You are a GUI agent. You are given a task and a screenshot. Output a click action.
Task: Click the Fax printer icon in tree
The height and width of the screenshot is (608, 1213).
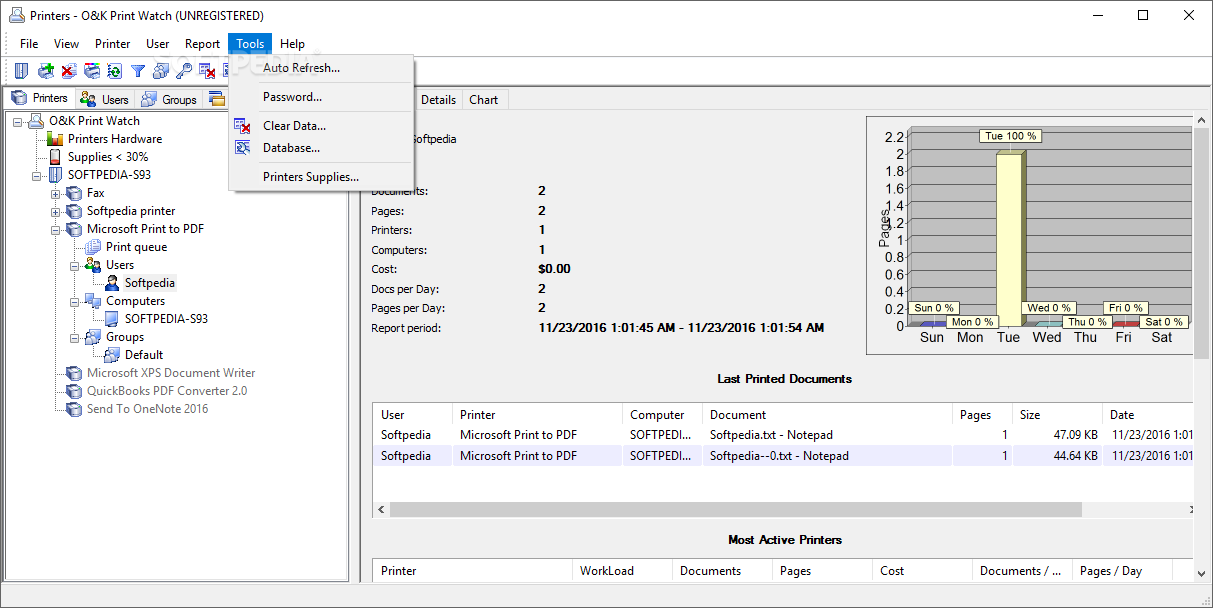click(x=74, y=193)
